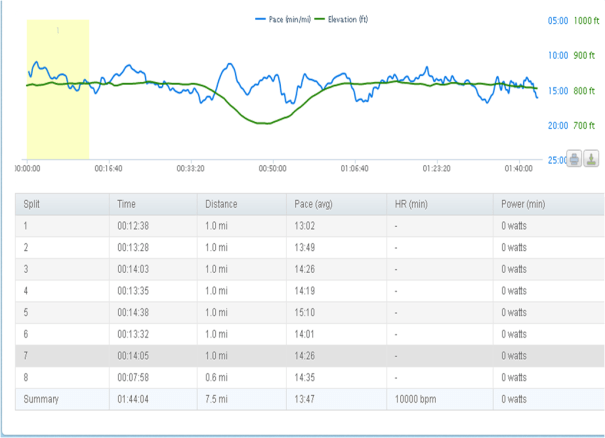Click the download chart icon
This screenshot has height=438, width=605.
591,158
